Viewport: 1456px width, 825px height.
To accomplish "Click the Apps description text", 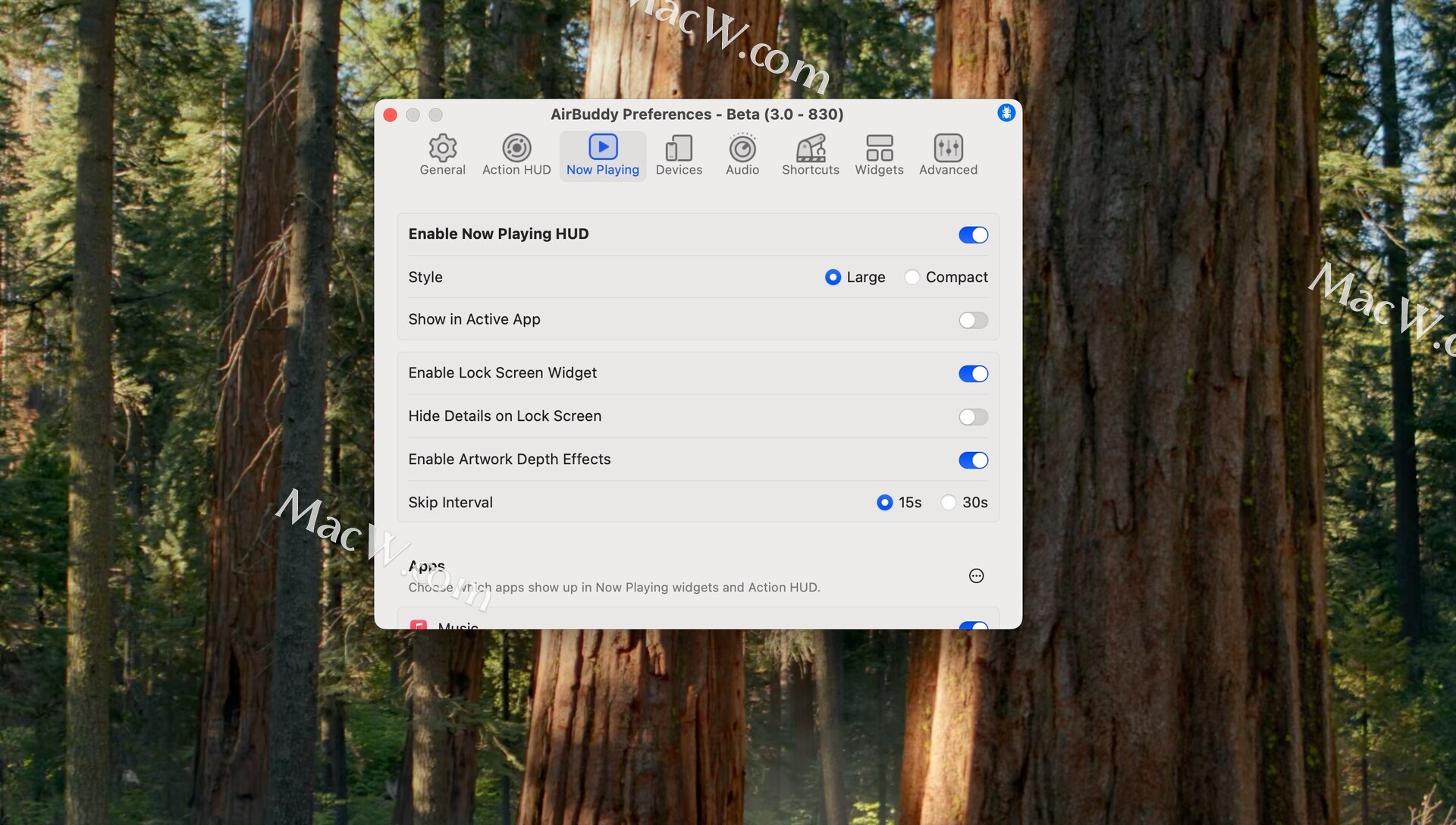I will click(x=614, y=588).
